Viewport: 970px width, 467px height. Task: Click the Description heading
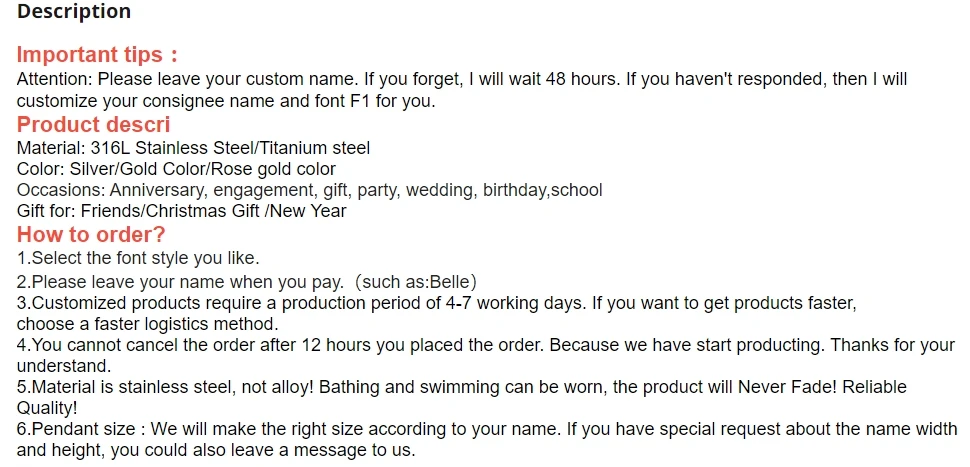[74, 11]
